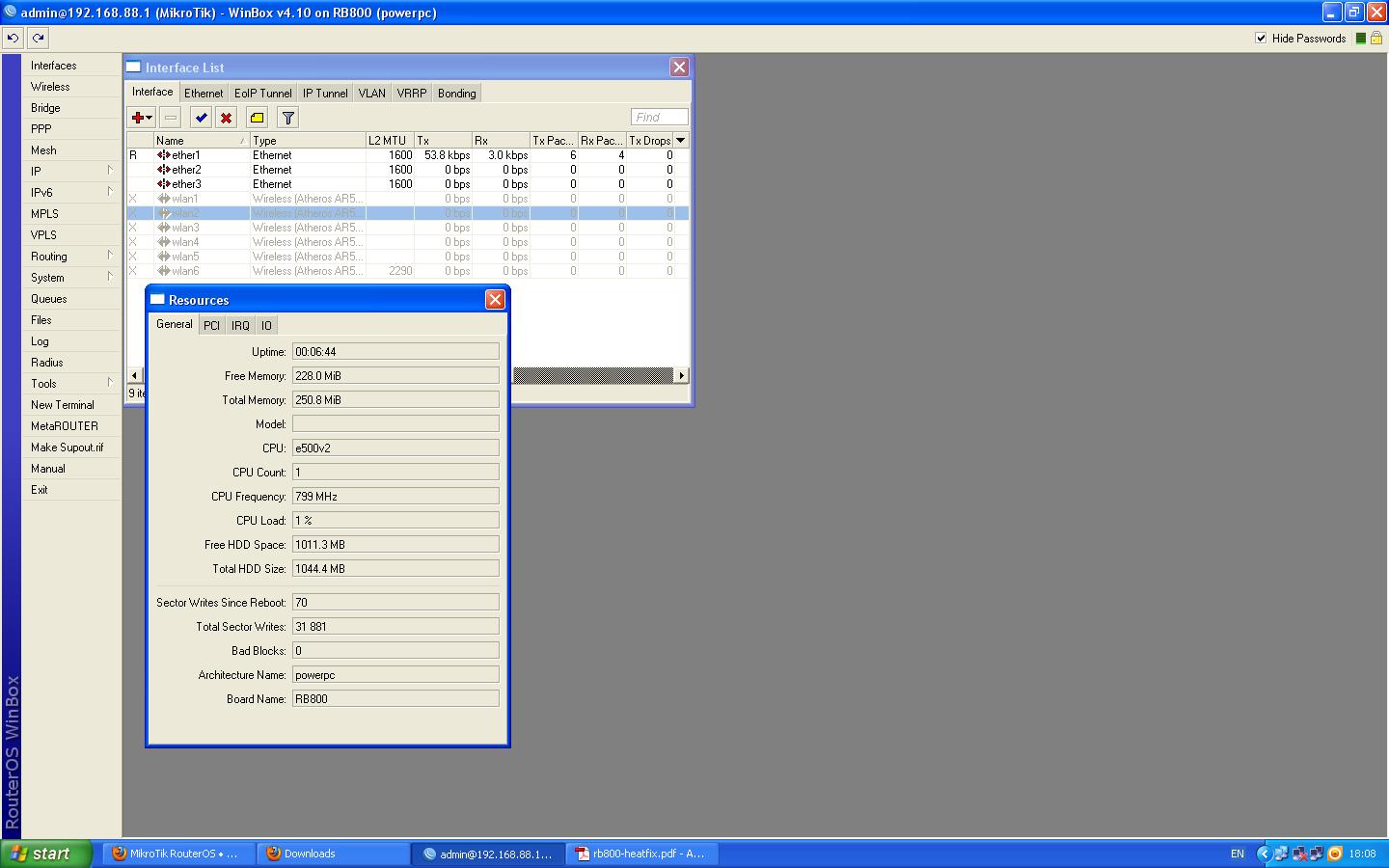Switch to the IP Tunnel tab

pyautogui.click(x=325, y=94)
